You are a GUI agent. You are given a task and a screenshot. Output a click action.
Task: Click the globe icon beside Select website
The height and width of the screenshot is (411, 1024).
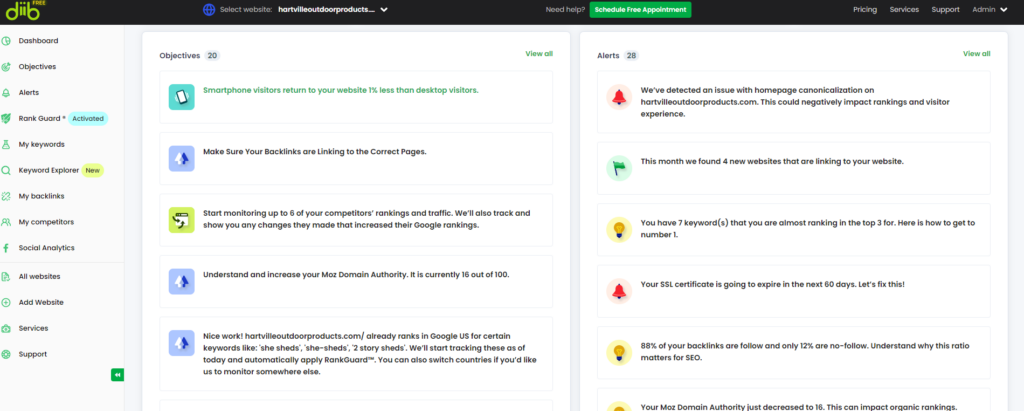pyautogui.click(x=209, y=10)
